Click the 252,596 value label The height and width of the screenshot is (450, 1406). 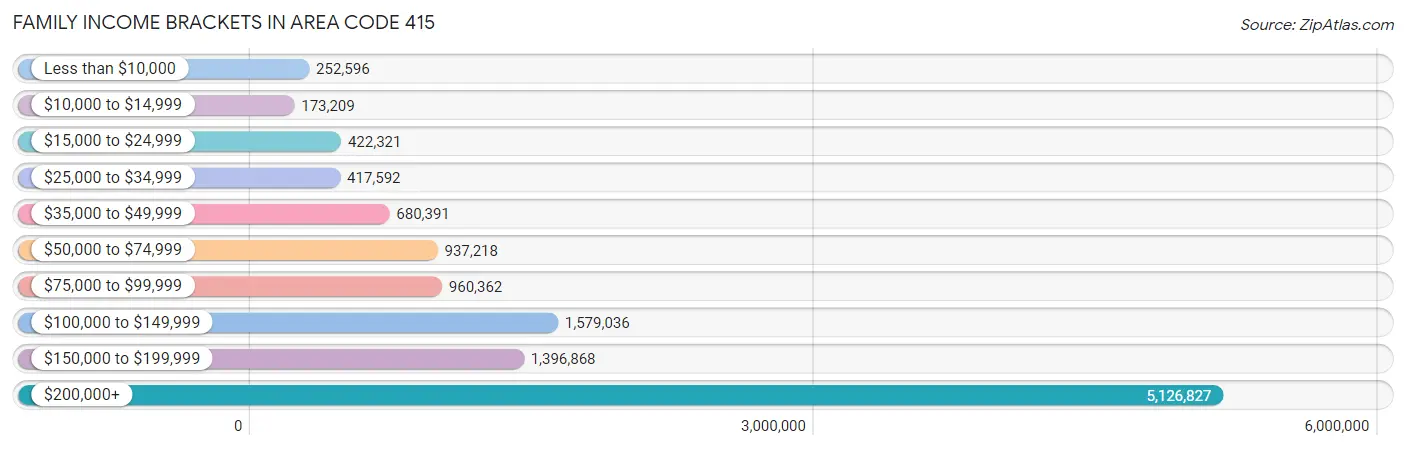[x=343, y=70]
